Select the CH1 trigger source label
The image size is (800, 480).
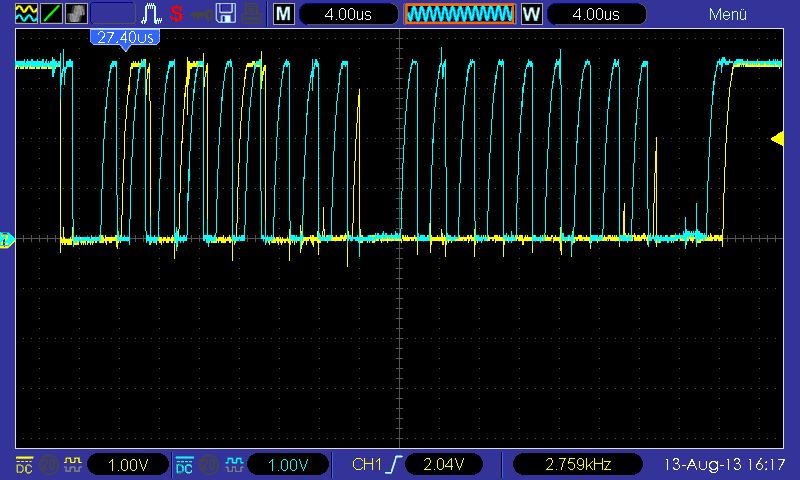coord(367,464)
